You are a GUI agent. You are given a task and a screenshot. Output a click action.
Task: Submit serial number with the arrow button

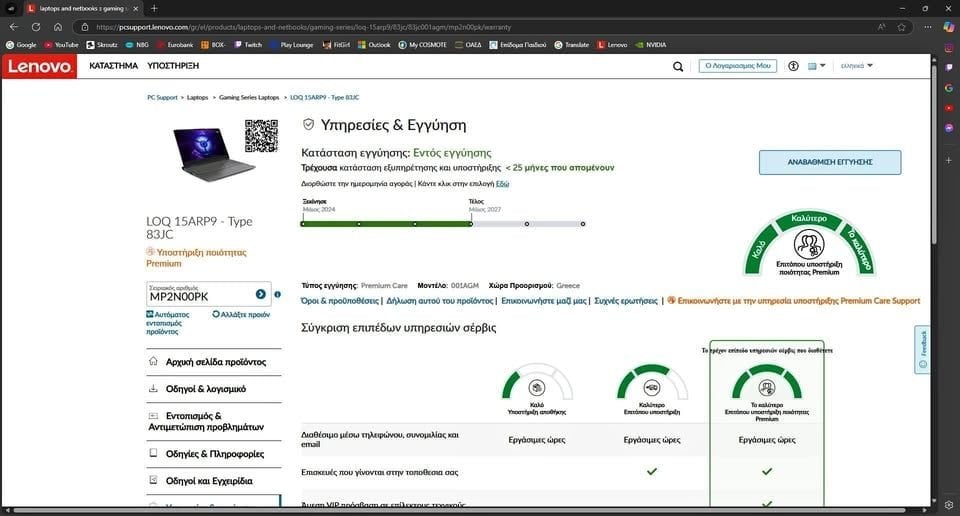pyautogui.click(x=261, y=294)
